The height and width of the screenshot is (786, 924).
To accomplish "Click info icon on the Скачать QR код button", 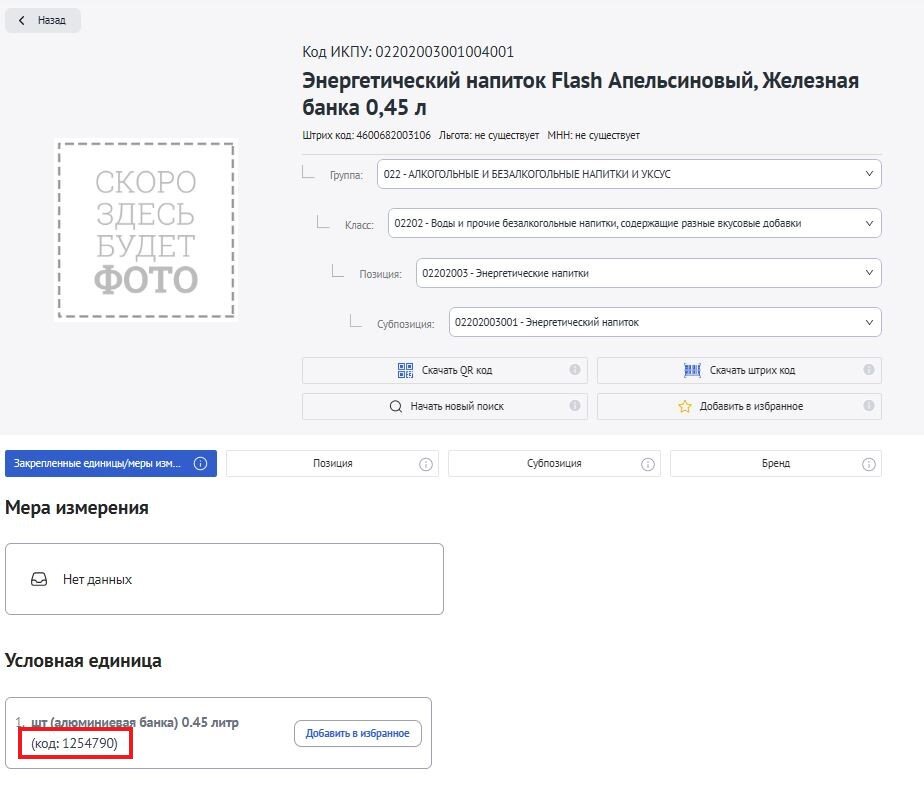I will pos(575,369).
